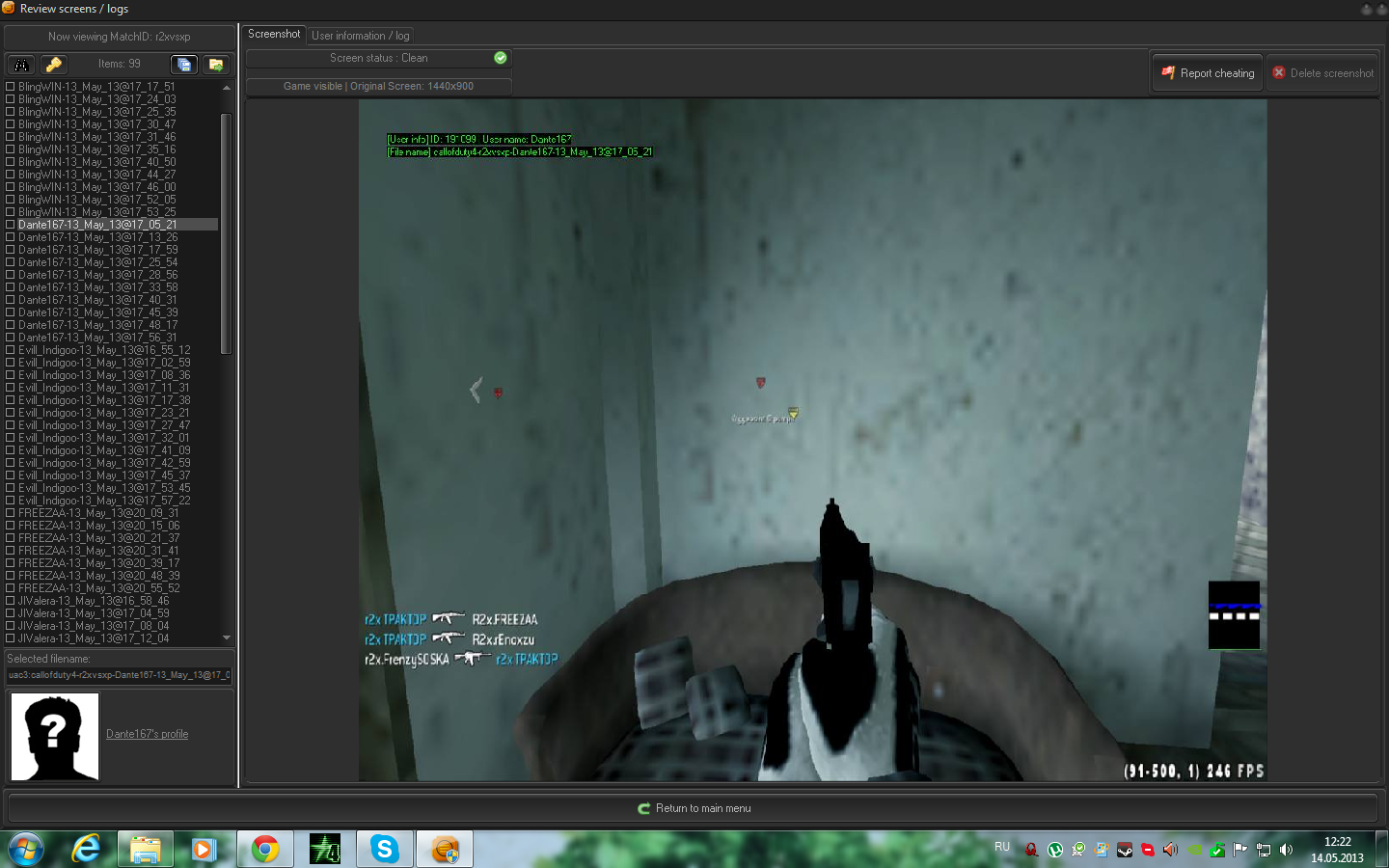Switch to the User information / log tab
The height and width of the screenshot is (868, 1389).
click(x=360, y=36)
